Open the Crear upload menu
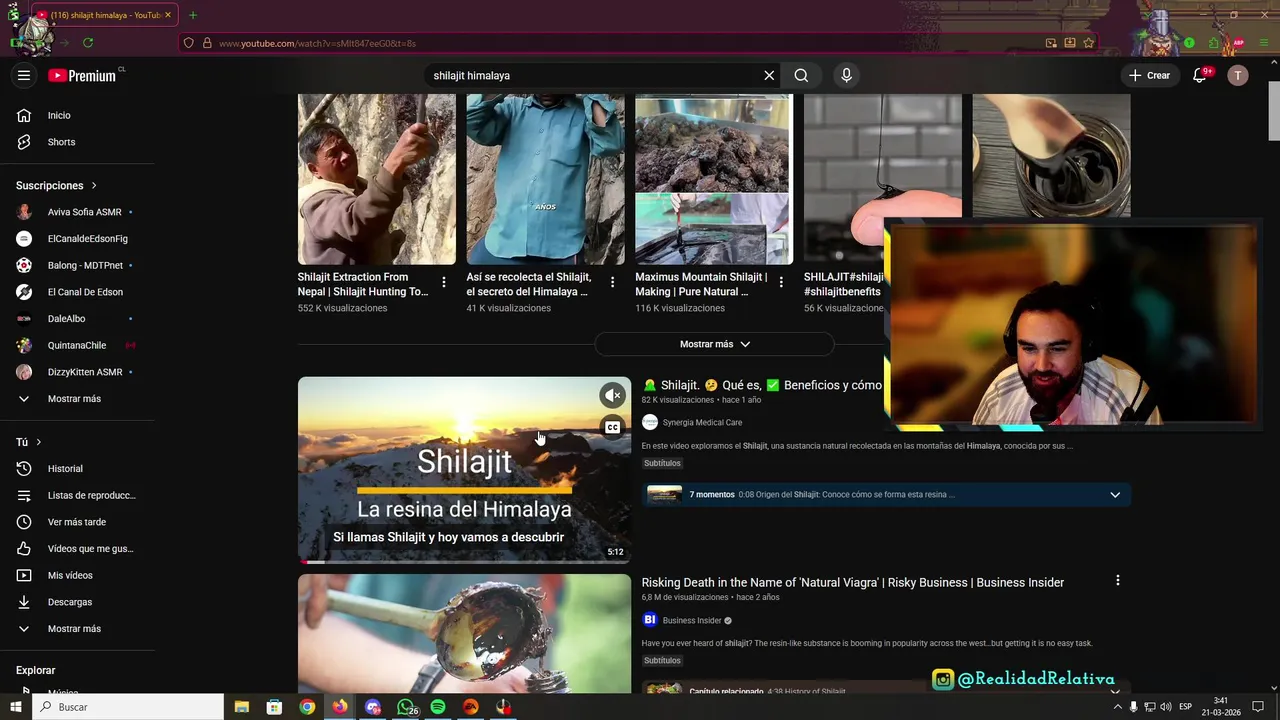This screenshot has width=1280, height=720. [1149, 75]
